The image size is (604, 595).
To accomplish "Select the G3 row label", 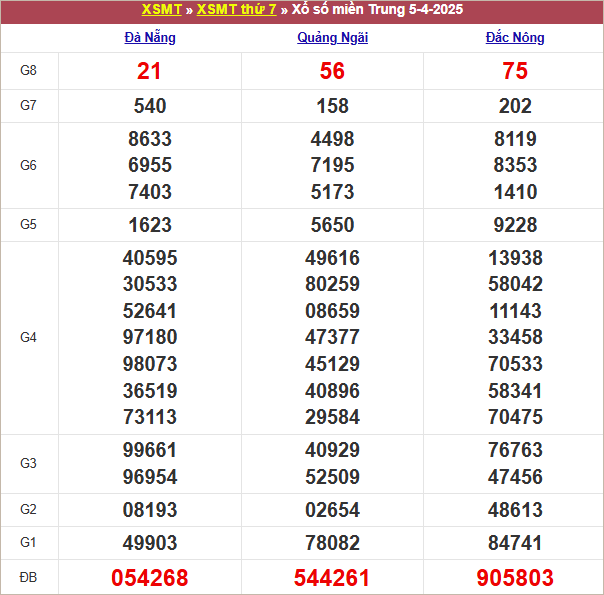I will (x=29, y=463).
